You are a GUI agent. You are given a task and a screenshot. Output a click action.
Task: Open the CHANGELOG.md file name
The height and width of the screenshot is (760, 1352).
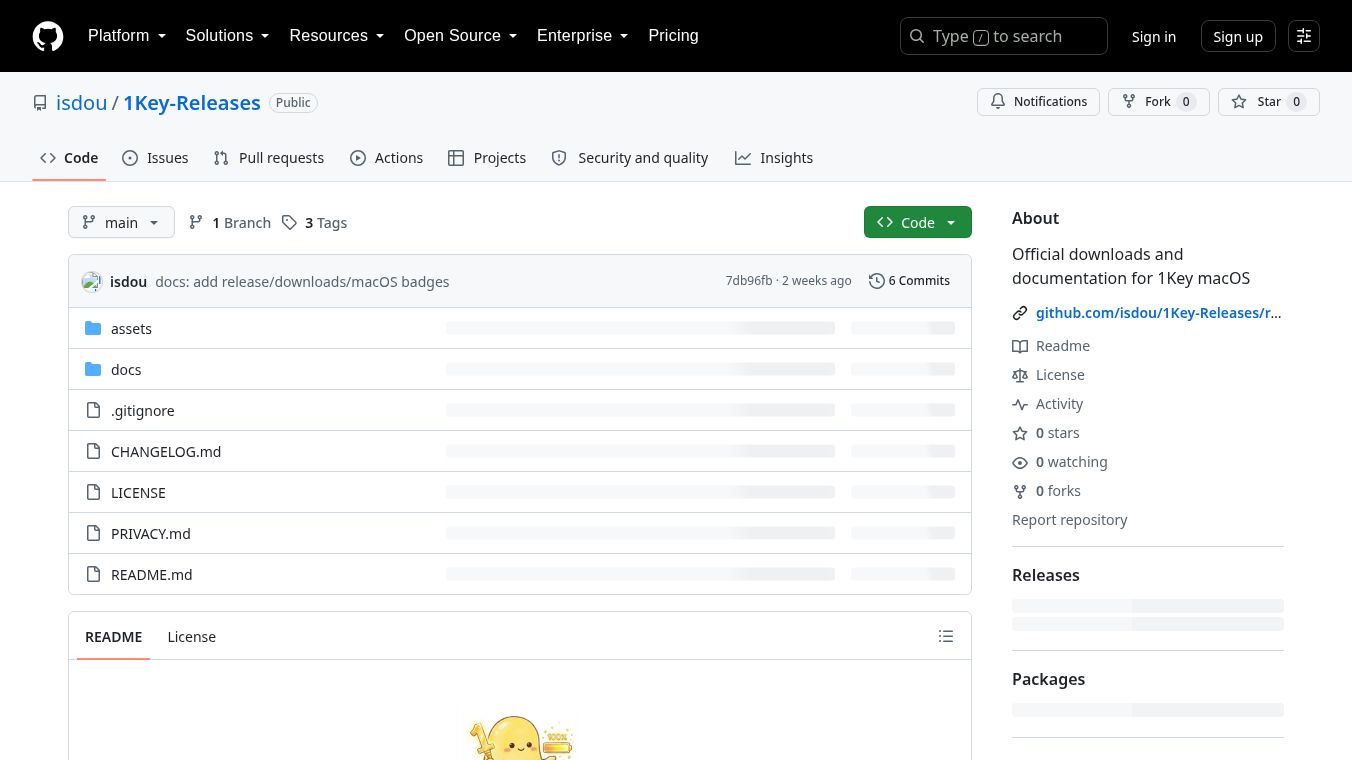coord(166,452)
